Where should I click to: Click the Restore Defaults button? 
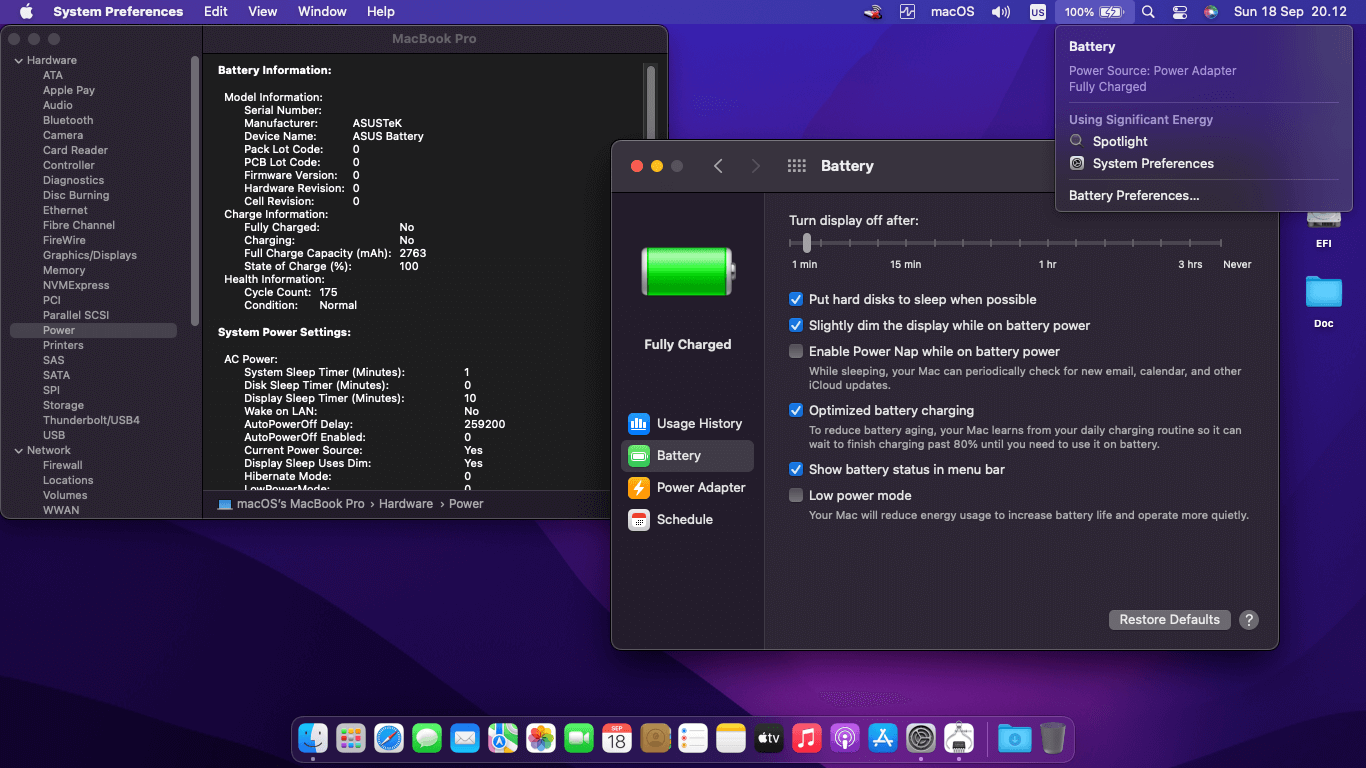coord(1170,620)
